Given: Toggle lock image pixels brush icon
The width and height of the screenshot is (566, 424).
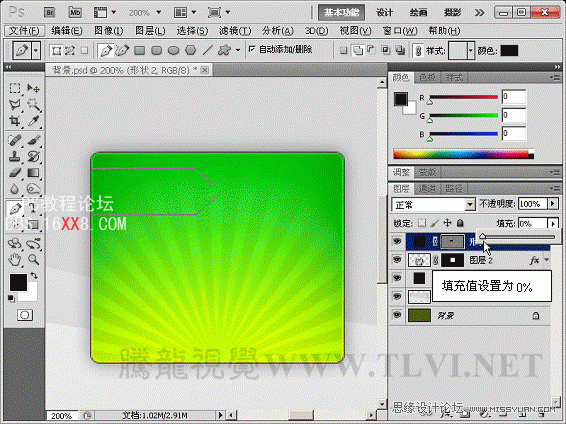Looking at the screenshot, I should pos(435,223).
